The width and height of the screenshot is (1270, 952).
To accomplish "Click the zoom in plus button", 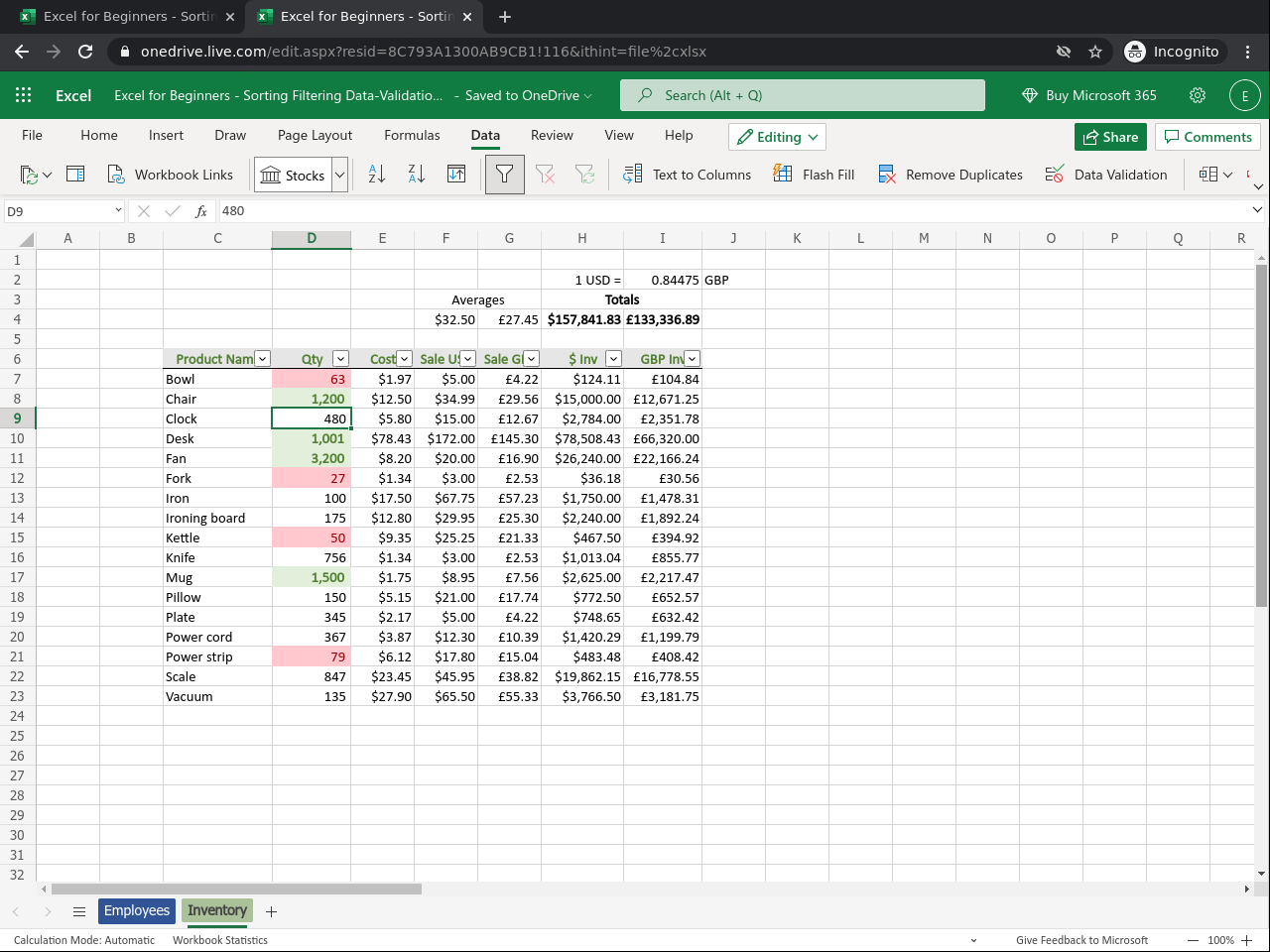I will pos(1246,940).
